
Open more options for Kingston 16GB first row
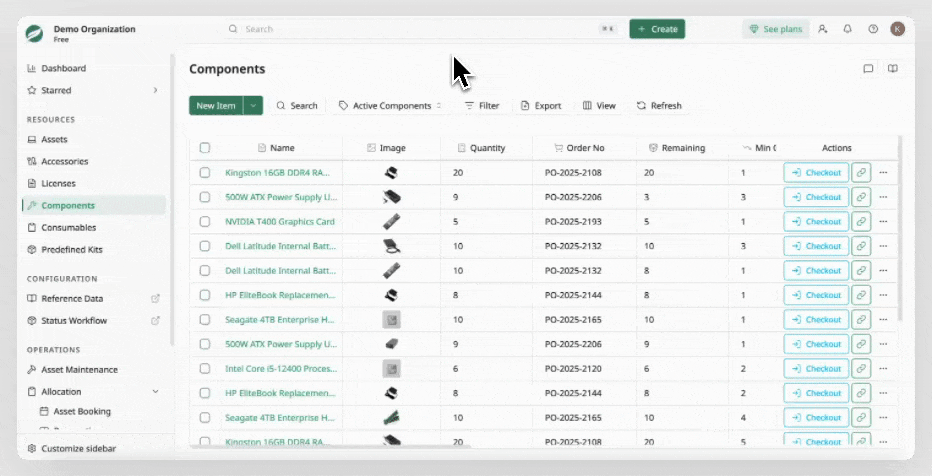point(883,172)
